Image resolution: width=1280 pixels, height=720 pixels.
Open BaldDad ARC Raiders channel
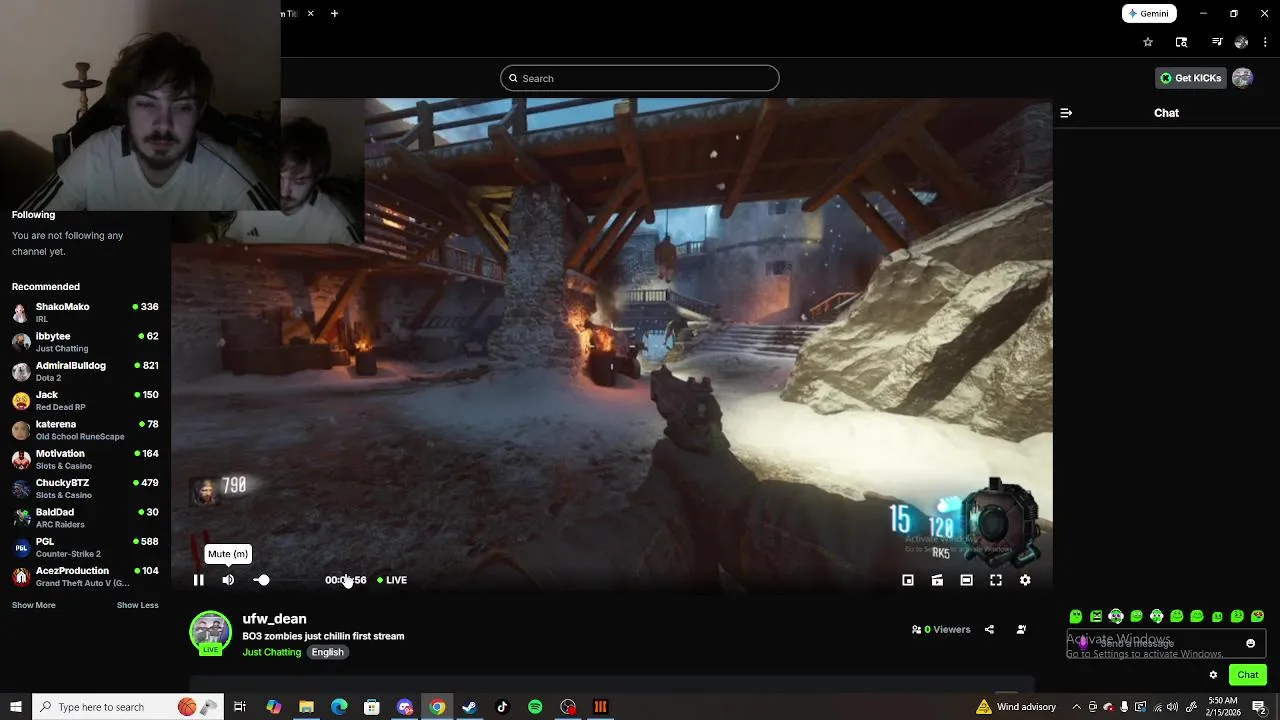pos(85,518)
